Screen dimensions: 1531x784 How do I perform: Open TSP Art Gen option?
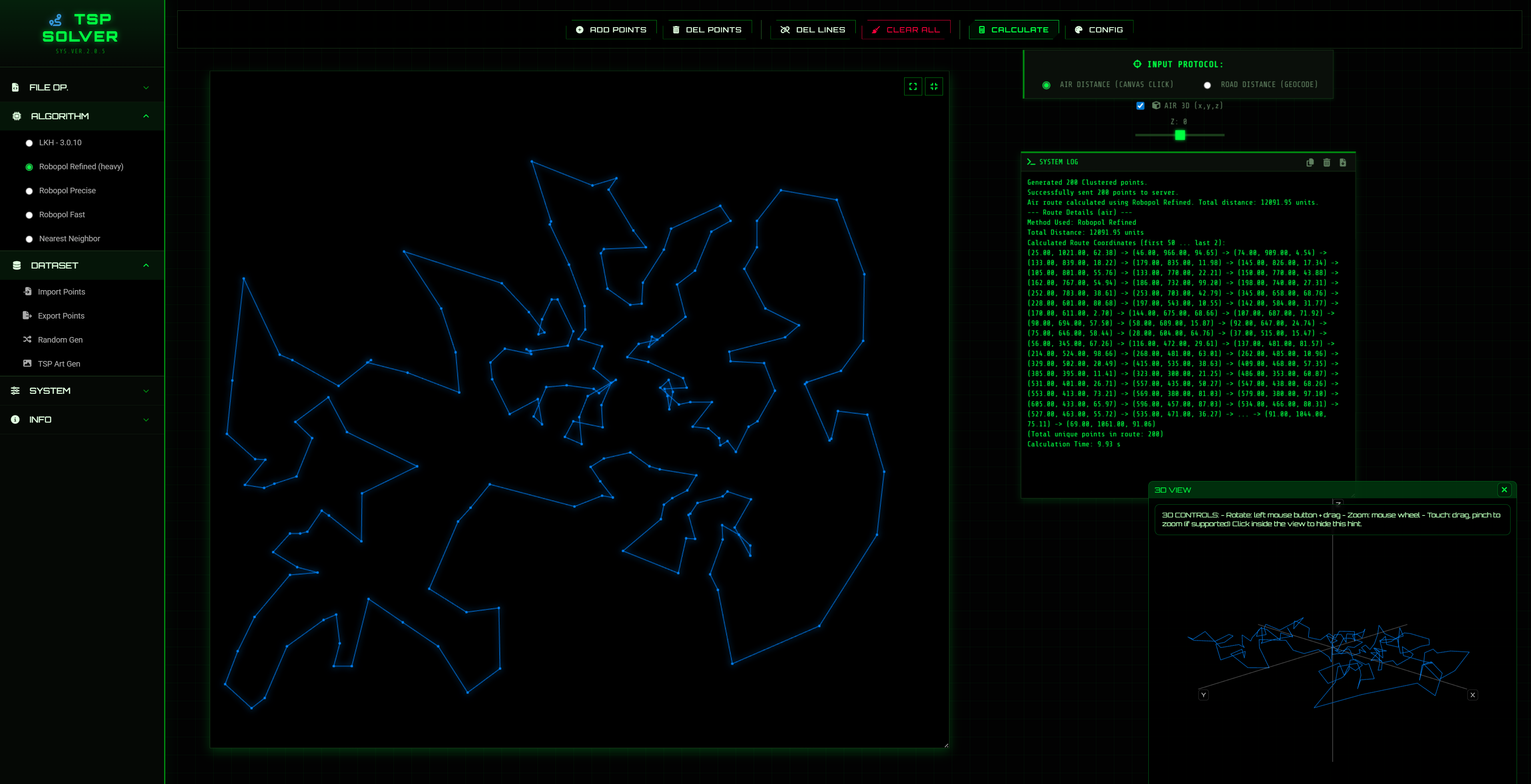click(59, 364)
